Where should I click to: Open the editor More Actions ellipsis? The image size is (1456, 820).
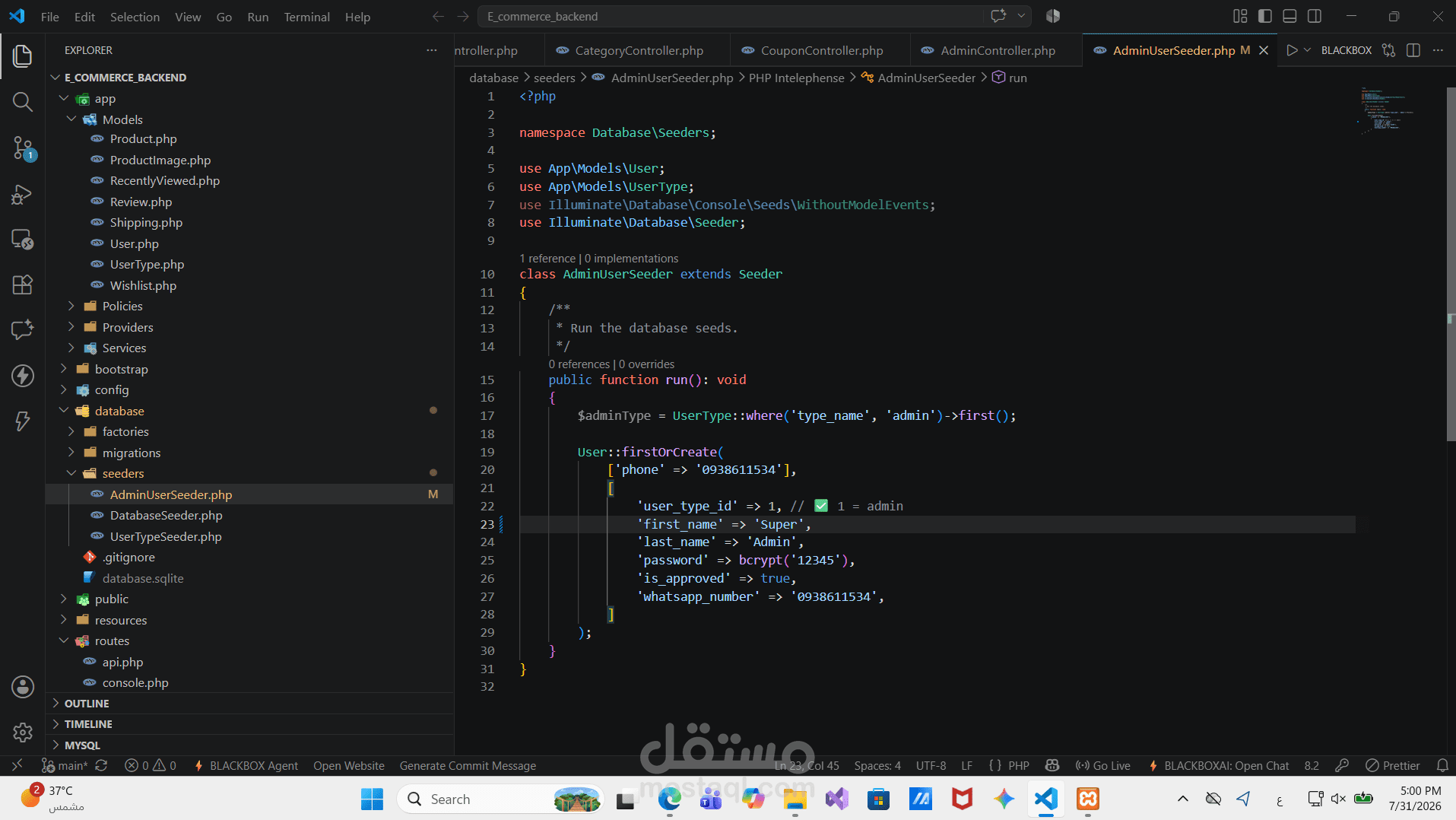click(x=1438, y=50)
